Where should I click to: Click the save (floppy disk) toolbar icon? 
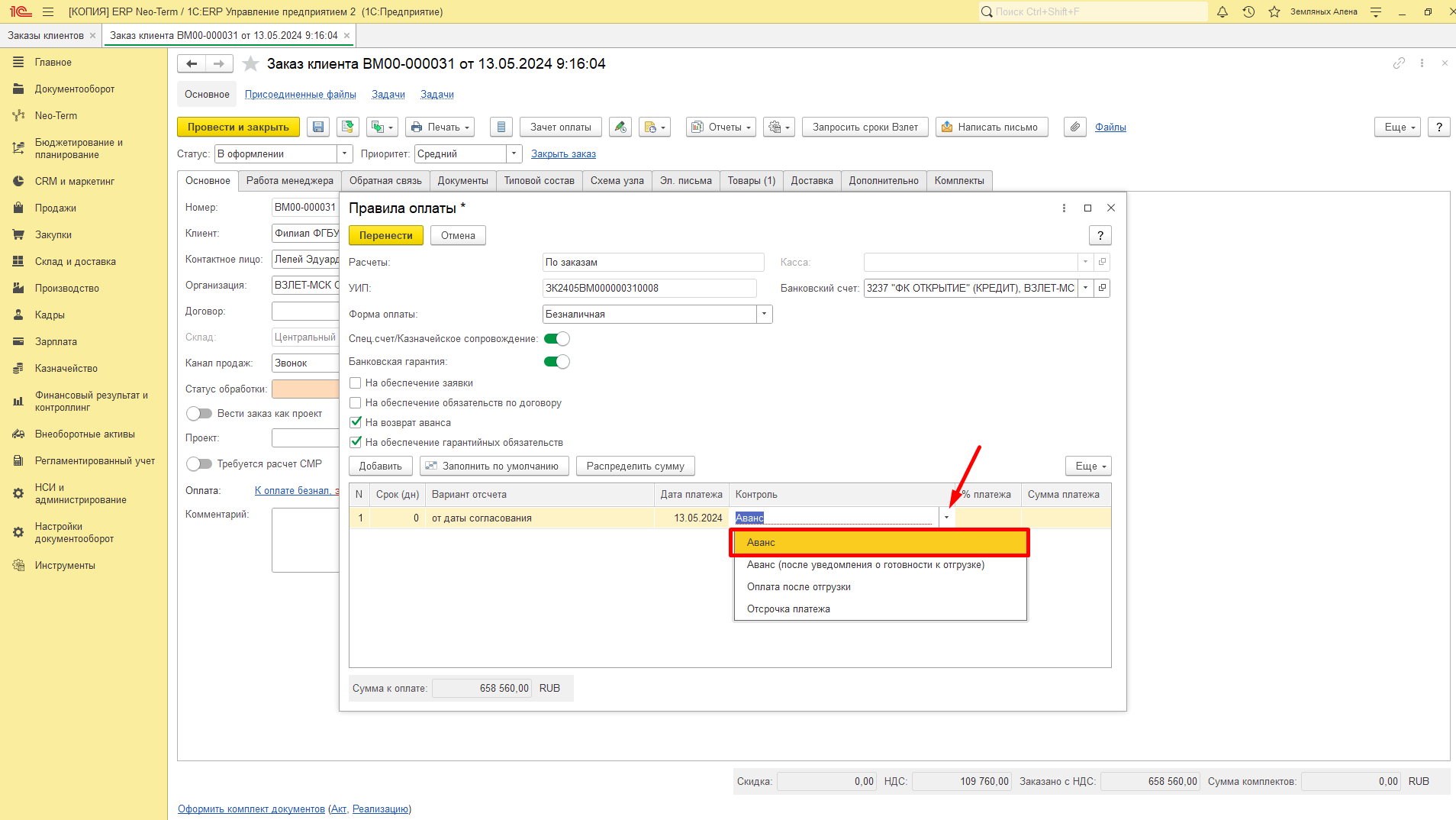click(x=318, y=128)
